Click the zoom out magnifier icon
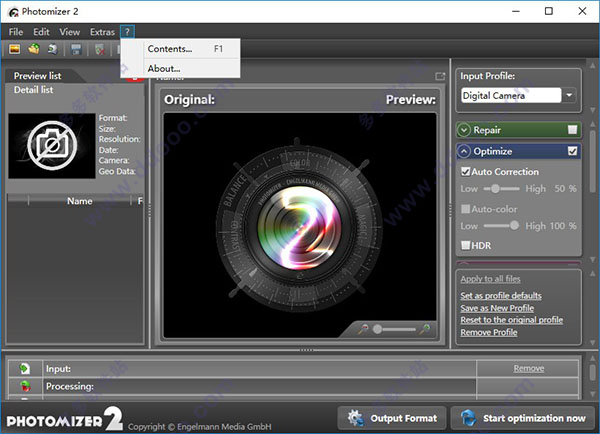The height and width of the screenshot is (434, 600). (x=363, y=328)
